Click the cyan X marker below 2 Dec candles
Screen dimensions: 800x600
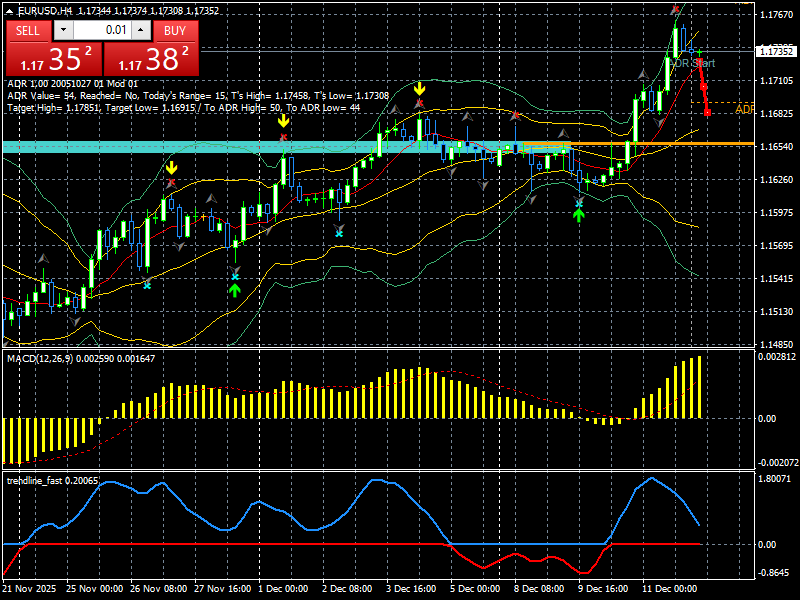[339, 234]
